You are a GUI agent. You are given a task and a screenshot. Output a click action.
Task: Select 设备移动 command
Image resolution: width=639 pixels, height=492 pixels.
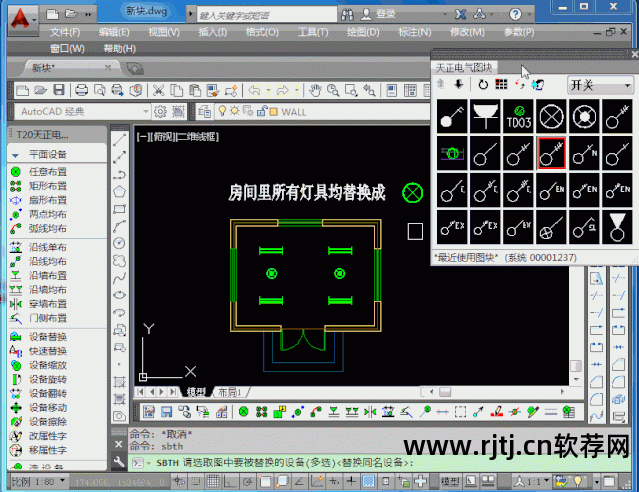pos(48,408)
